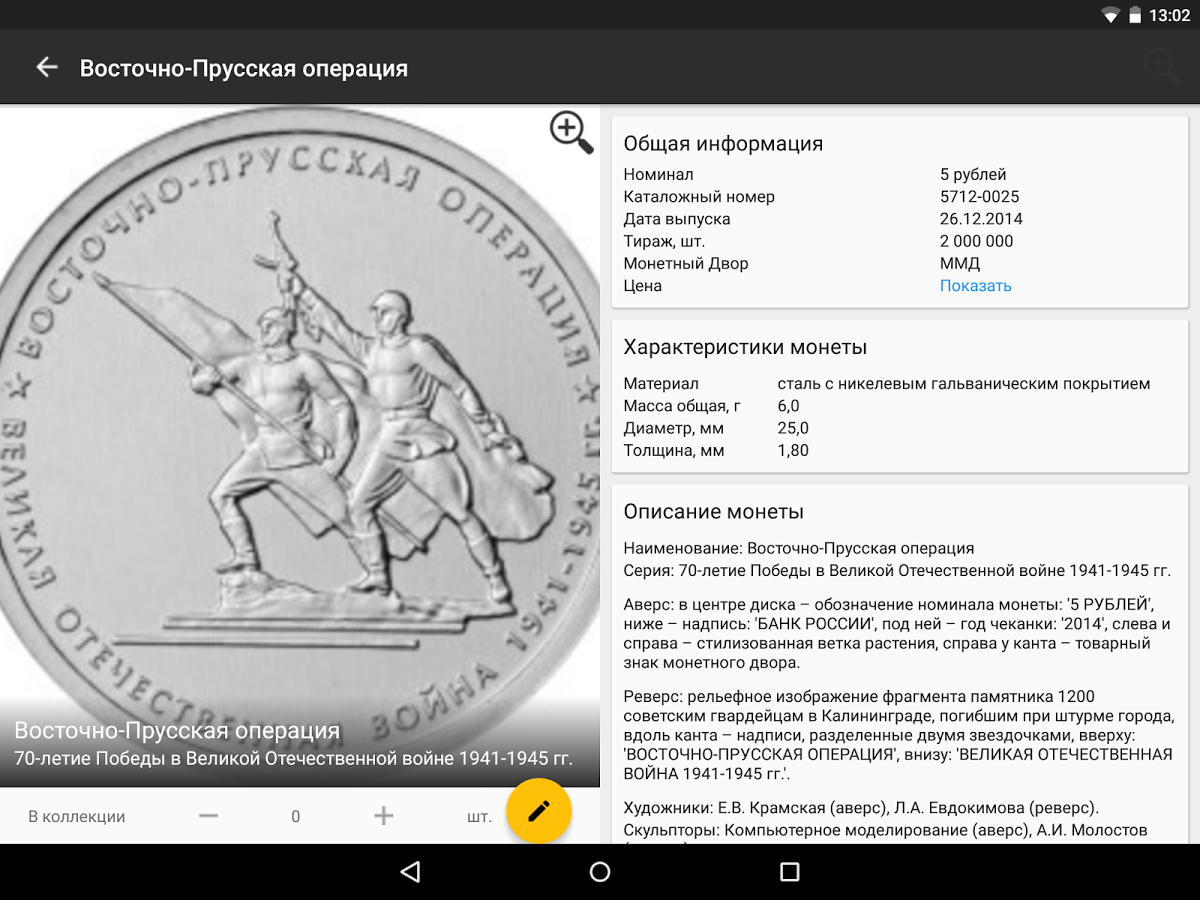The height and width of the screenshot is (900, 1200).
Task: Tap the Диаметр, мм label
Action: [x=673, y=428]
